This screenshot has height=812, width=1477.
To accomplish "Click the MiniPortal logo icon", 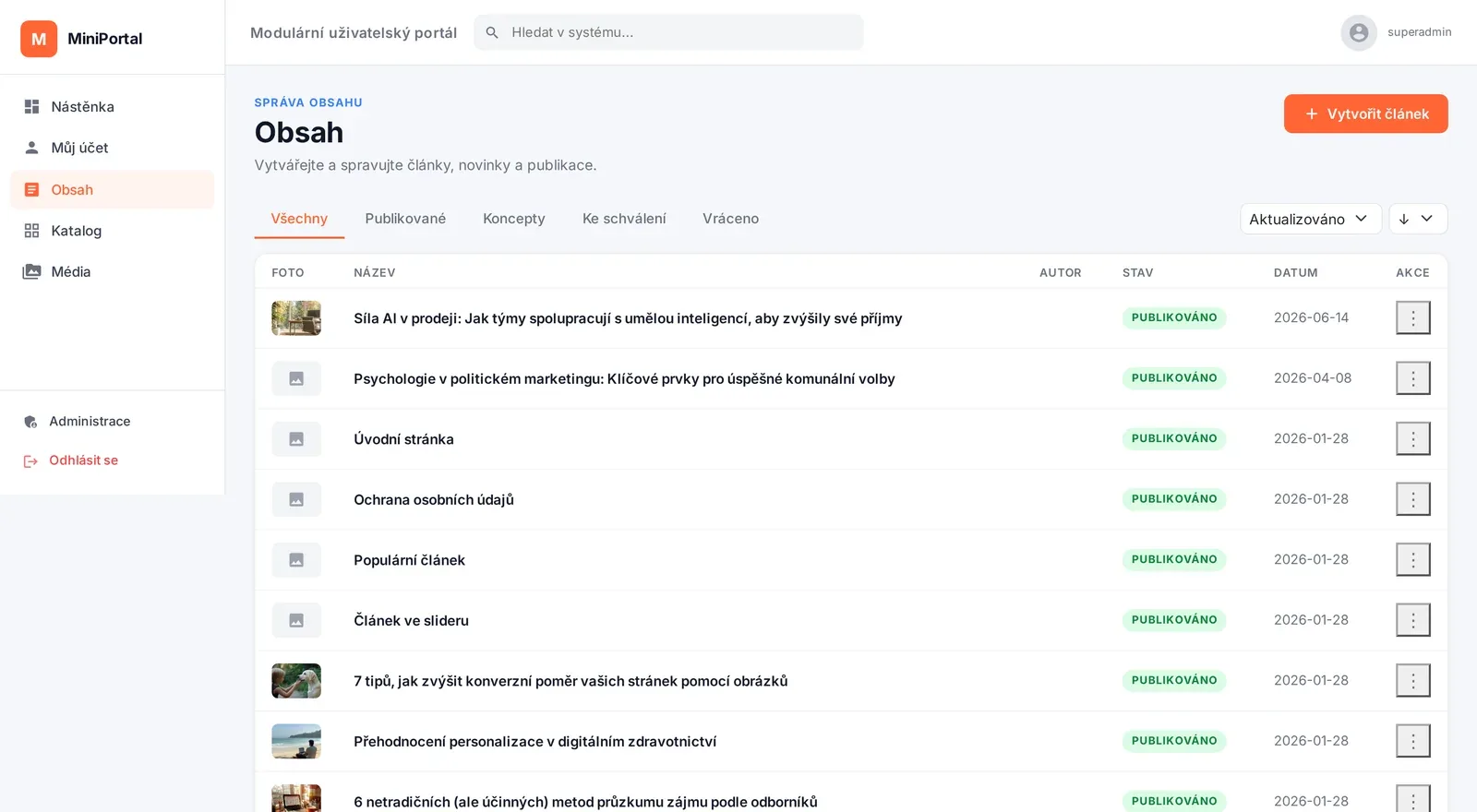I will (39, 39).
